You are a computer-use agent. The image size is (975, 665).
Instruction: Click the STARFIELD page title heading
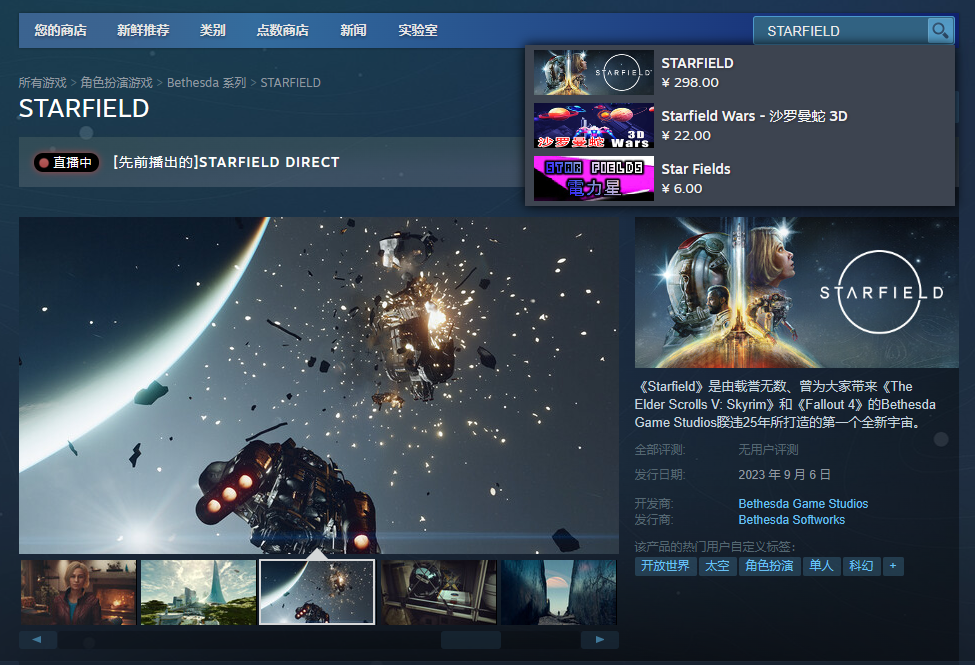click(84, 109)
